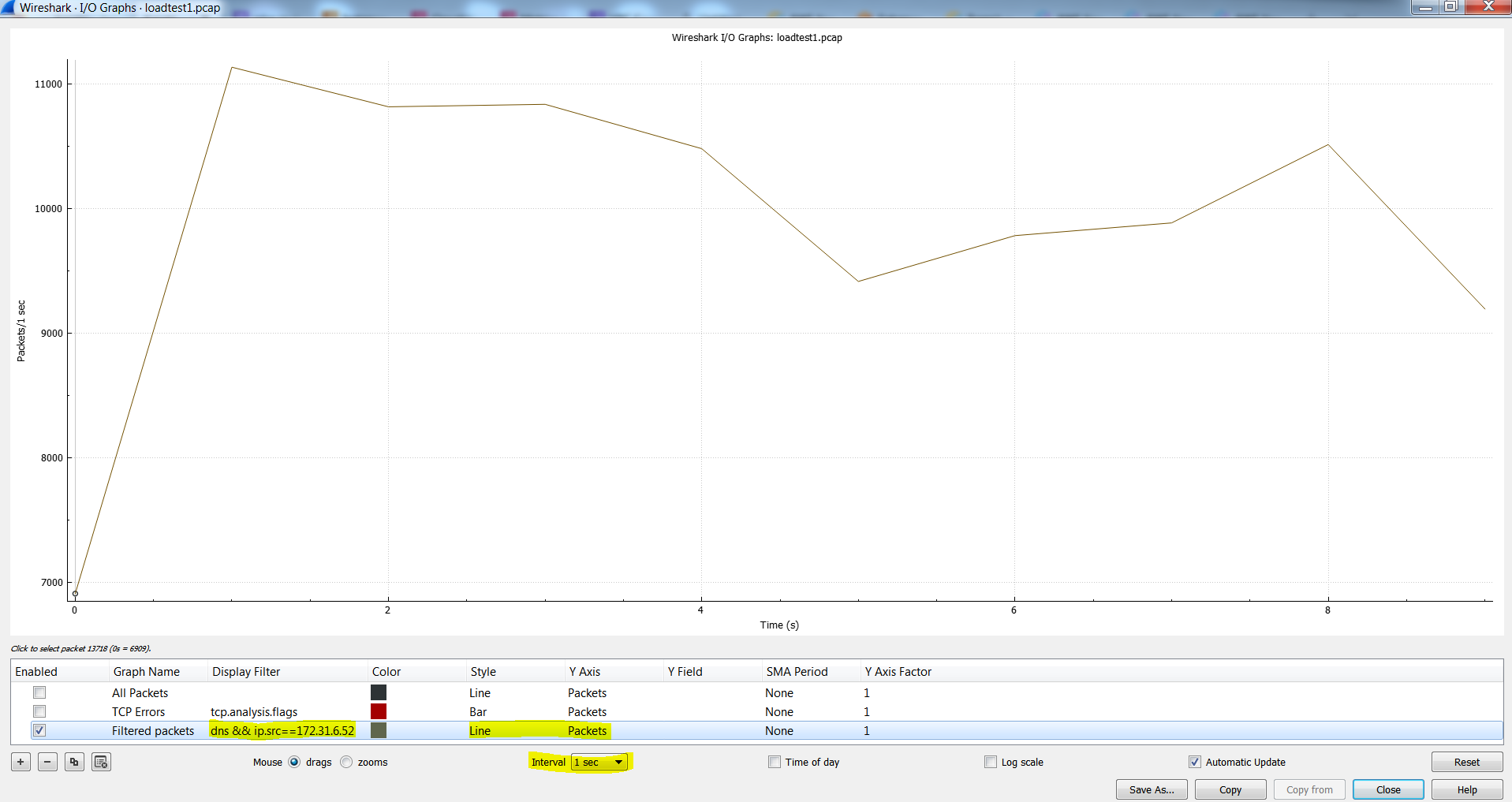This screenshot has width=1512, height=802.
Task: Click the Display Filter column header
Action: click(x=246, y=672)
